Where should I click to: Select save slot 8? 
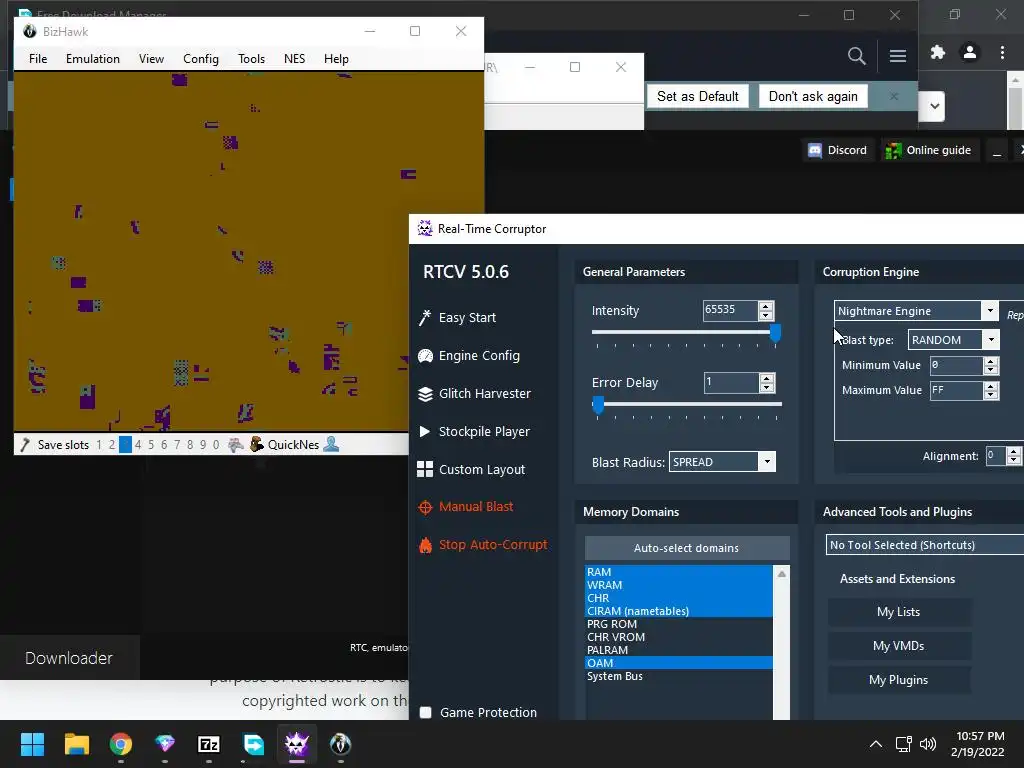click(190, 445)
